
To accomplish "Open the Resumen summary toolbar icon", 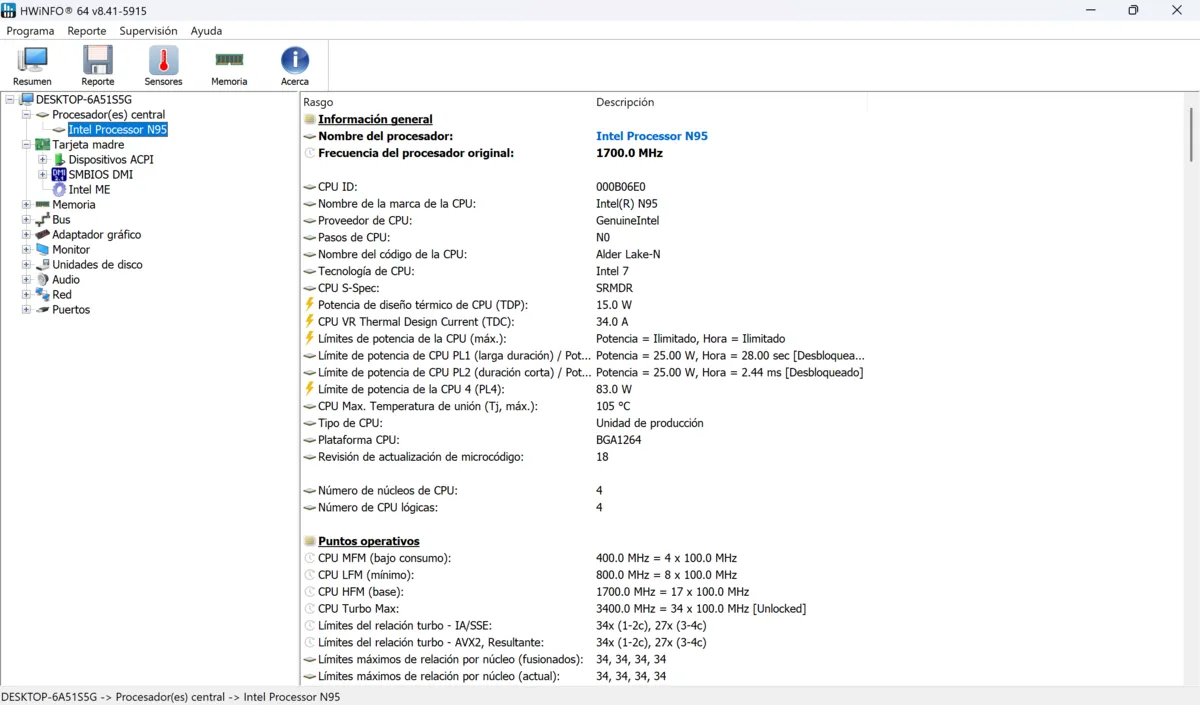I will pos(32,62).
